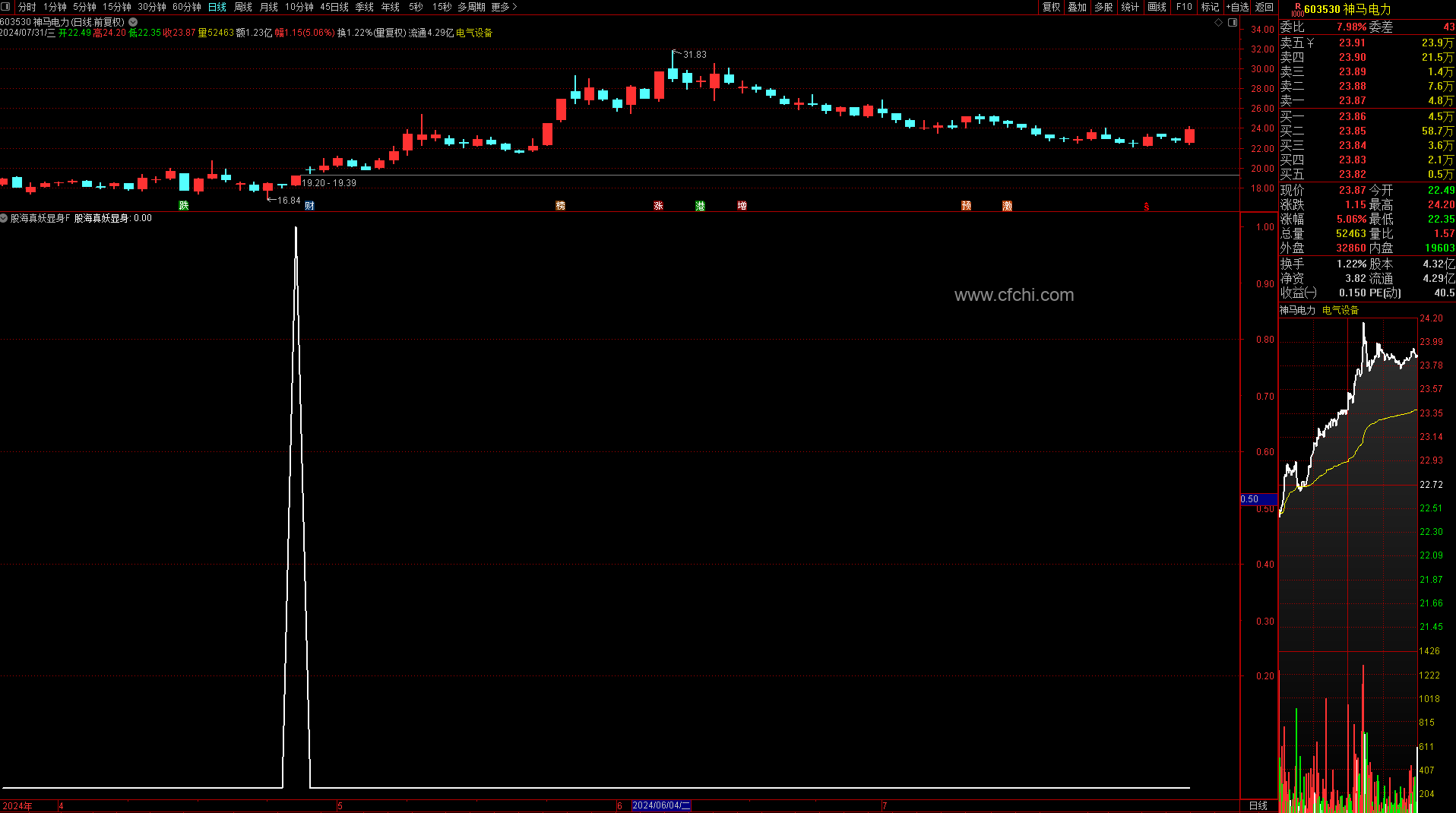Select the 15秒 period
The image size is (1456, 813).
pos(442,7)
